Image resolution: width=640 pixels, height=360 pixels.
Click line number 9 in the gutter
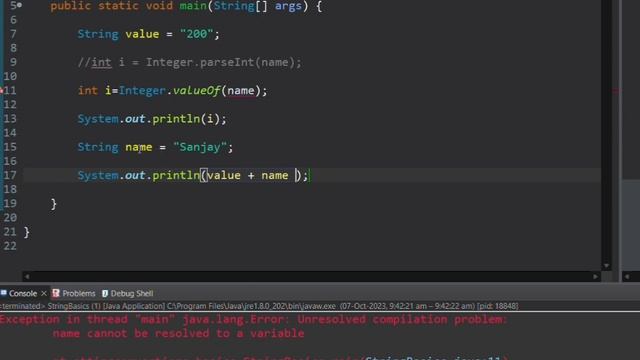pos(13,62)
